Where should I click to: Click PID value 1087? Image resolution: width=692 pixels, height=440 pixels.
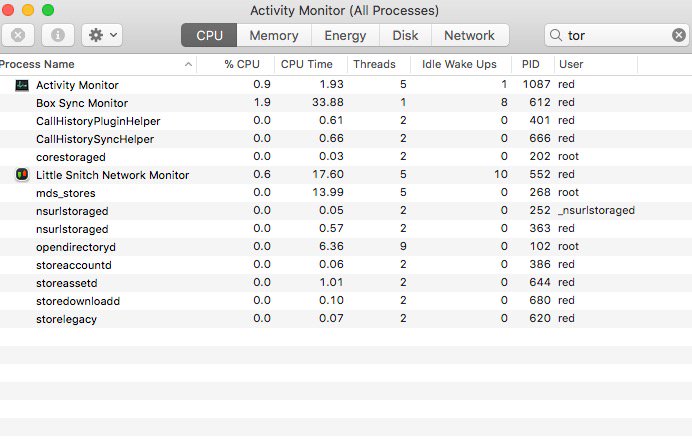pyautogui.click(x=537, y=84)
